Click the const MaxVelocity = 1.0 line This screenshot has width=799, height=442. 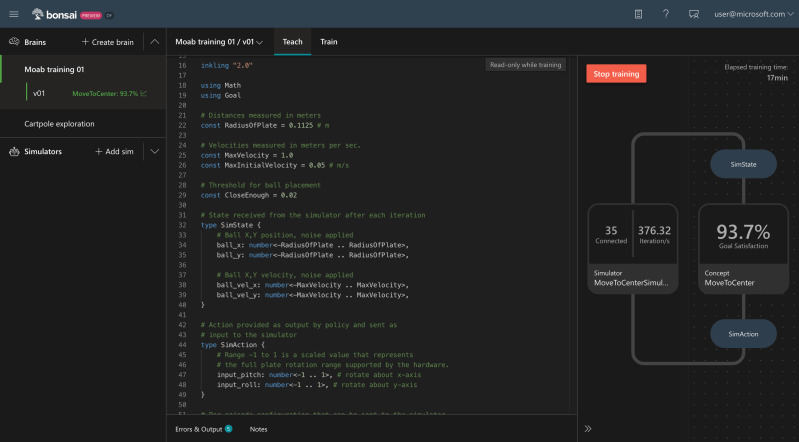pos(247,155)
